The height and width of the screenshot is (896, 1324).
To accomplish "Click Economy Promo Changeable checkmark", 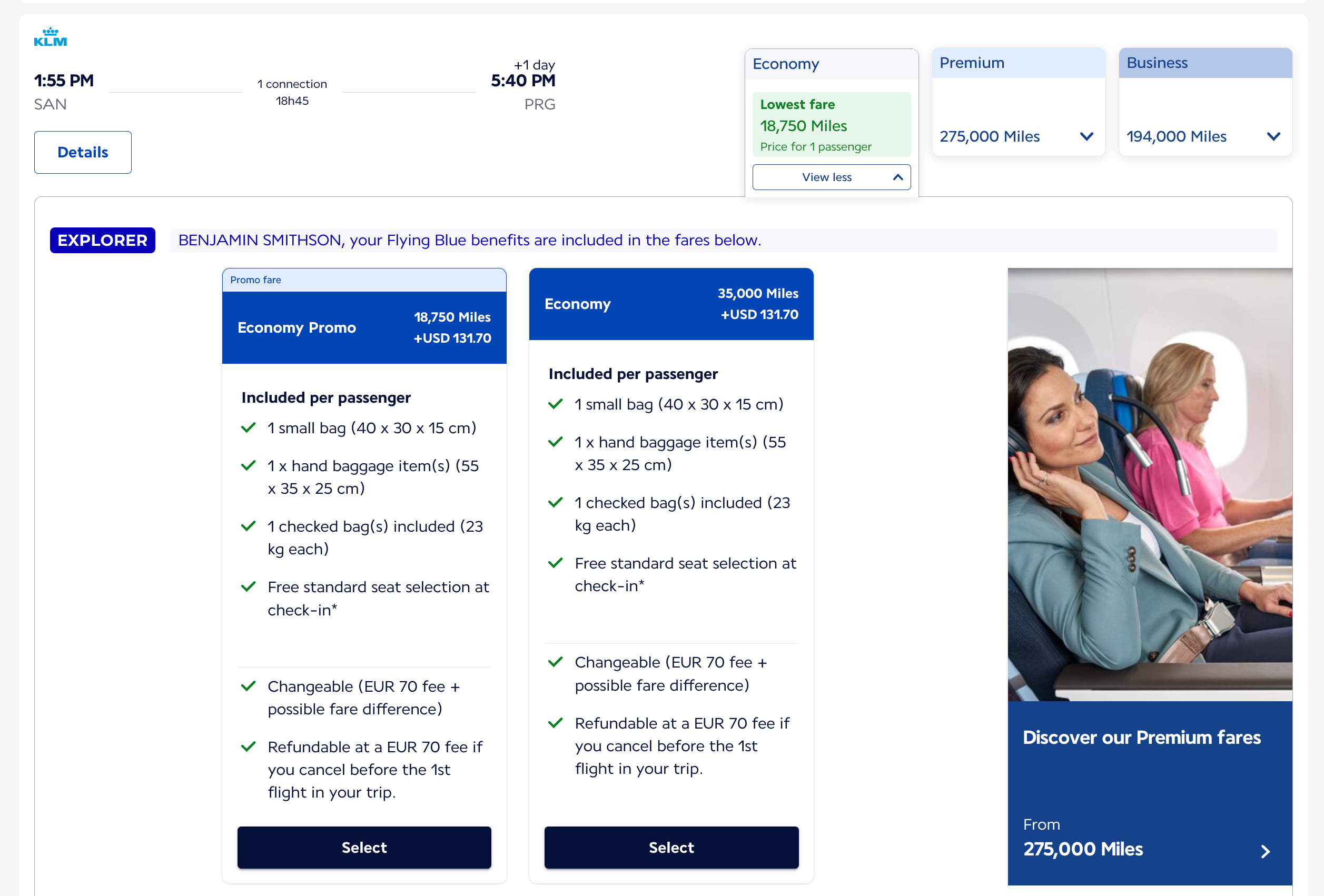I will pyautogui.click(x=249, y=686).
